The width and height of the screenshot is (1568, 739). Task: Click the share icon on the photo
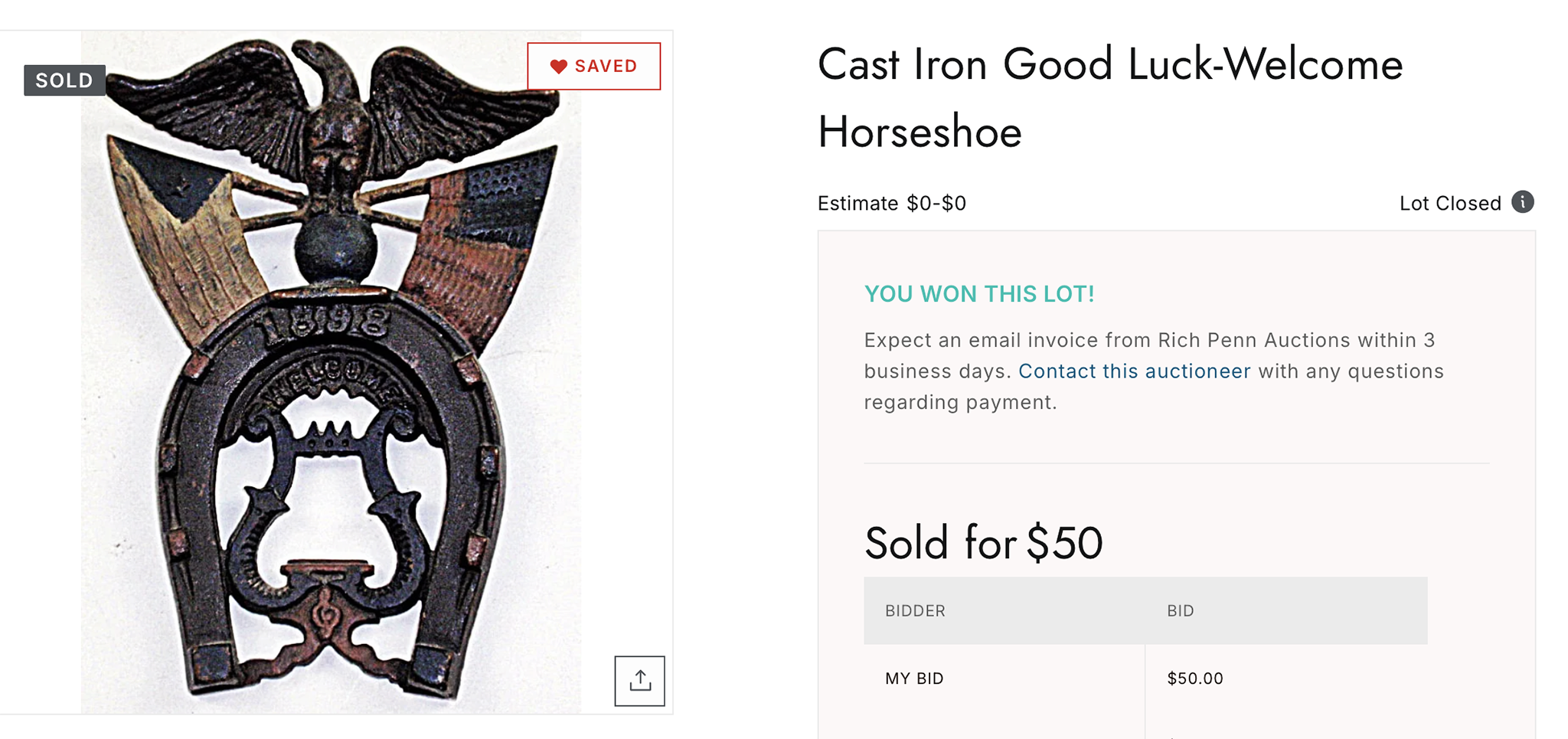pyautogui.click(x=639, y=680)
